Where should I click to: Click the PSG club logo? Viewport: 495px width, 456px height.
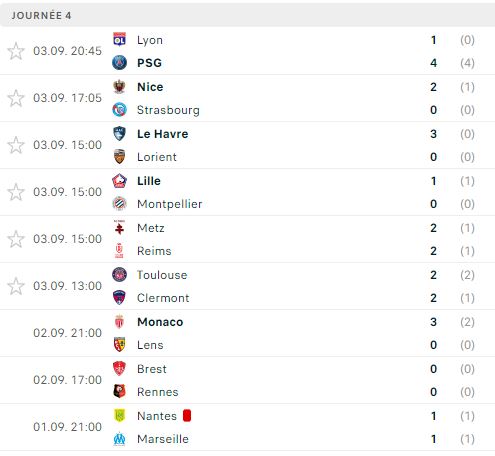[x=119, y=63]
